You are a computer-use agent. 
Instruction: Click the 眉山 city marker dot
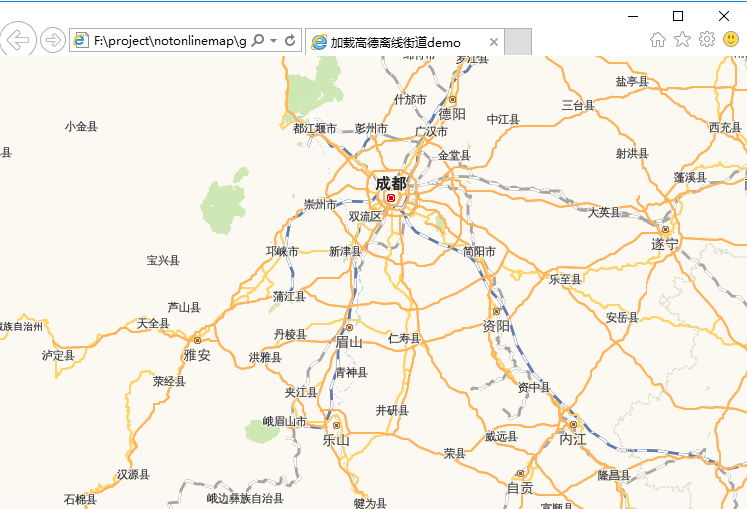point(349,327)
